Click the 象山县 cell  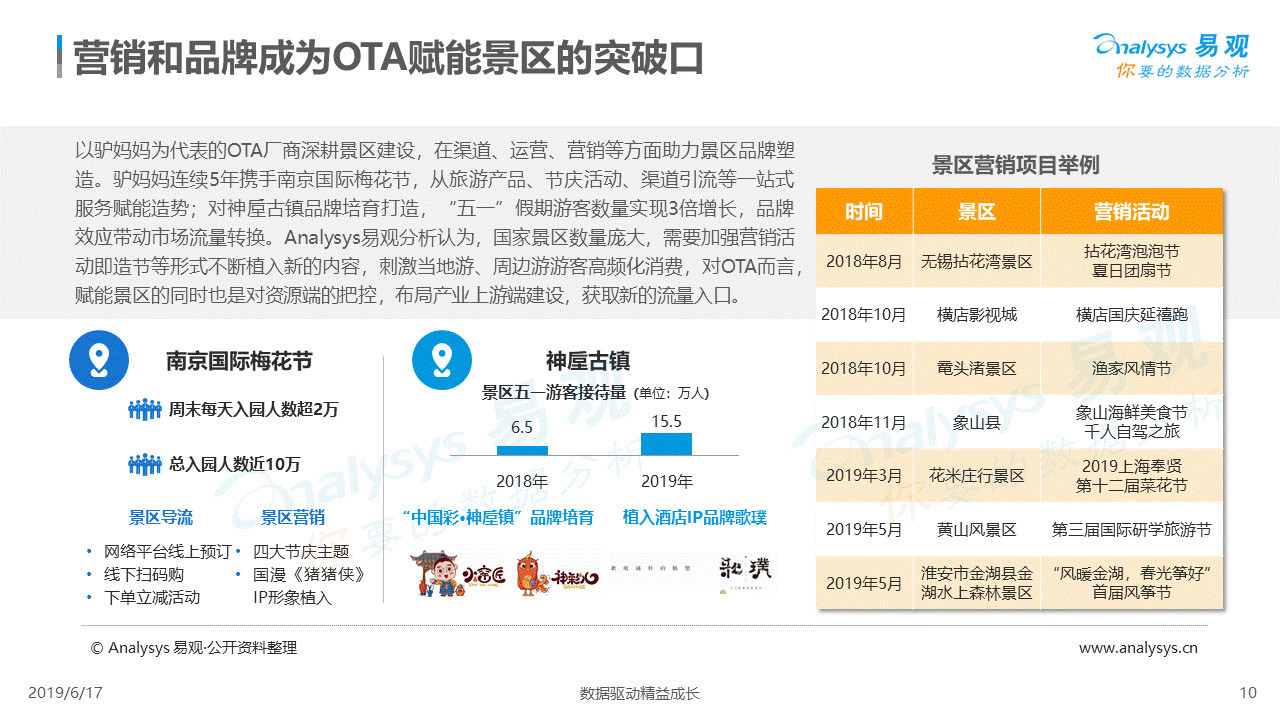tap(977, 422)
